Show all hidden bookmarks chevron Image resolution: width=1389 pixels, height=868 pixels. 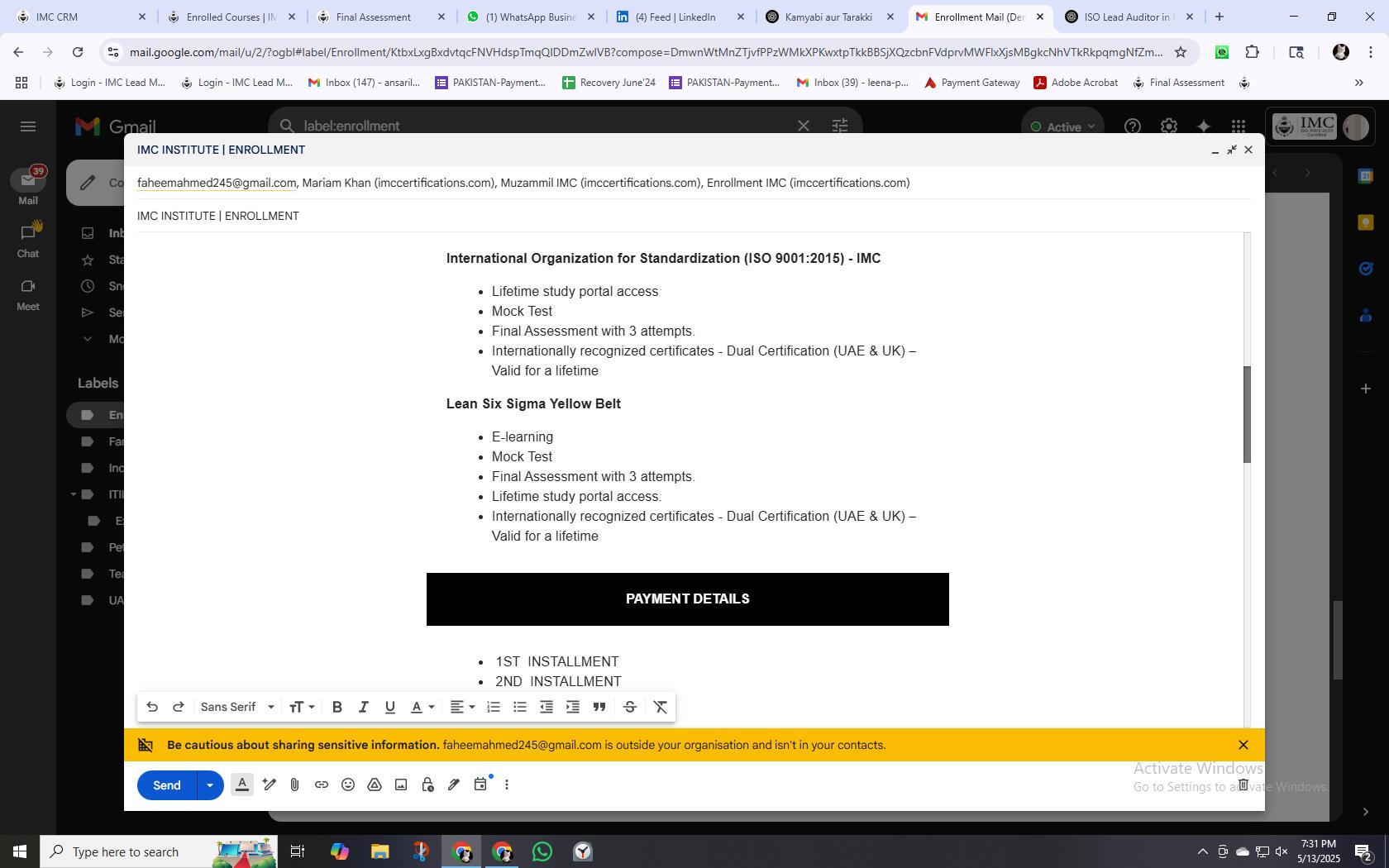coord(1358,83)
